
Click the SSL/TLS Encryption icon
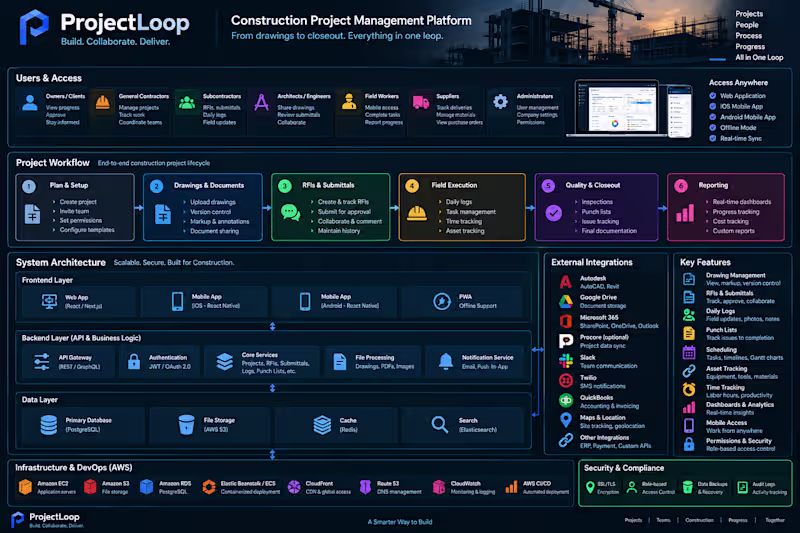590,488
